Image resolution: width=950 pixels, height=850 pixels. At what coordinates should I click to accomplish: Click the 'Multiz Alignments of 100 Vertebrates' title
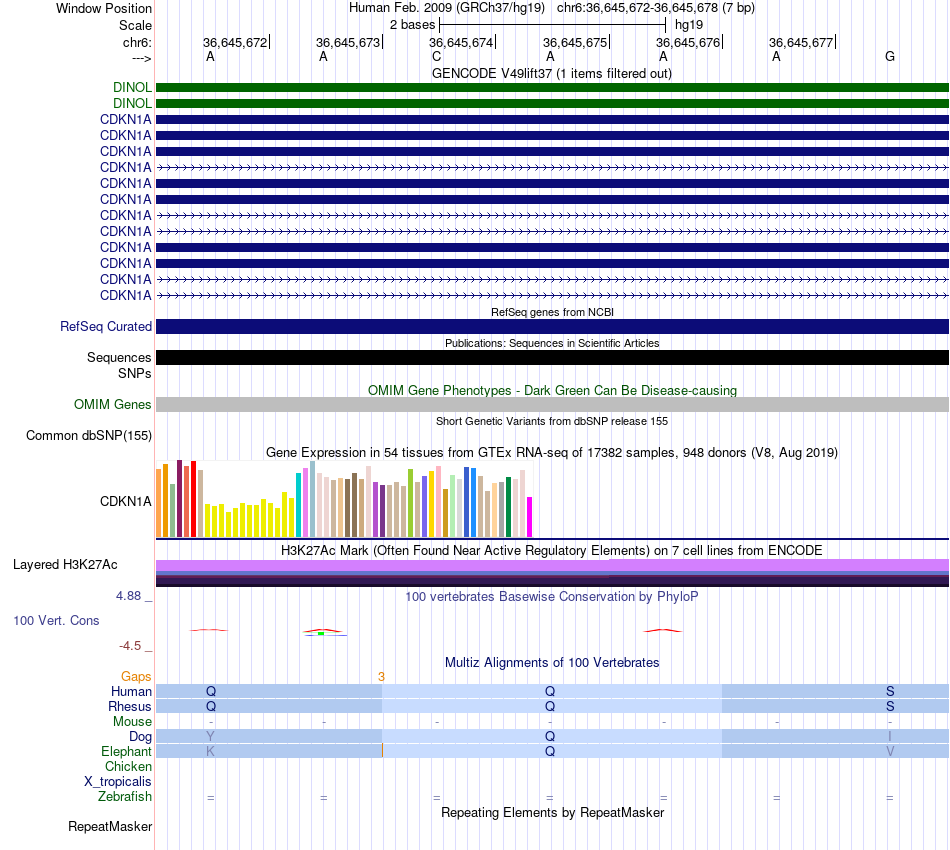point(552,663)
